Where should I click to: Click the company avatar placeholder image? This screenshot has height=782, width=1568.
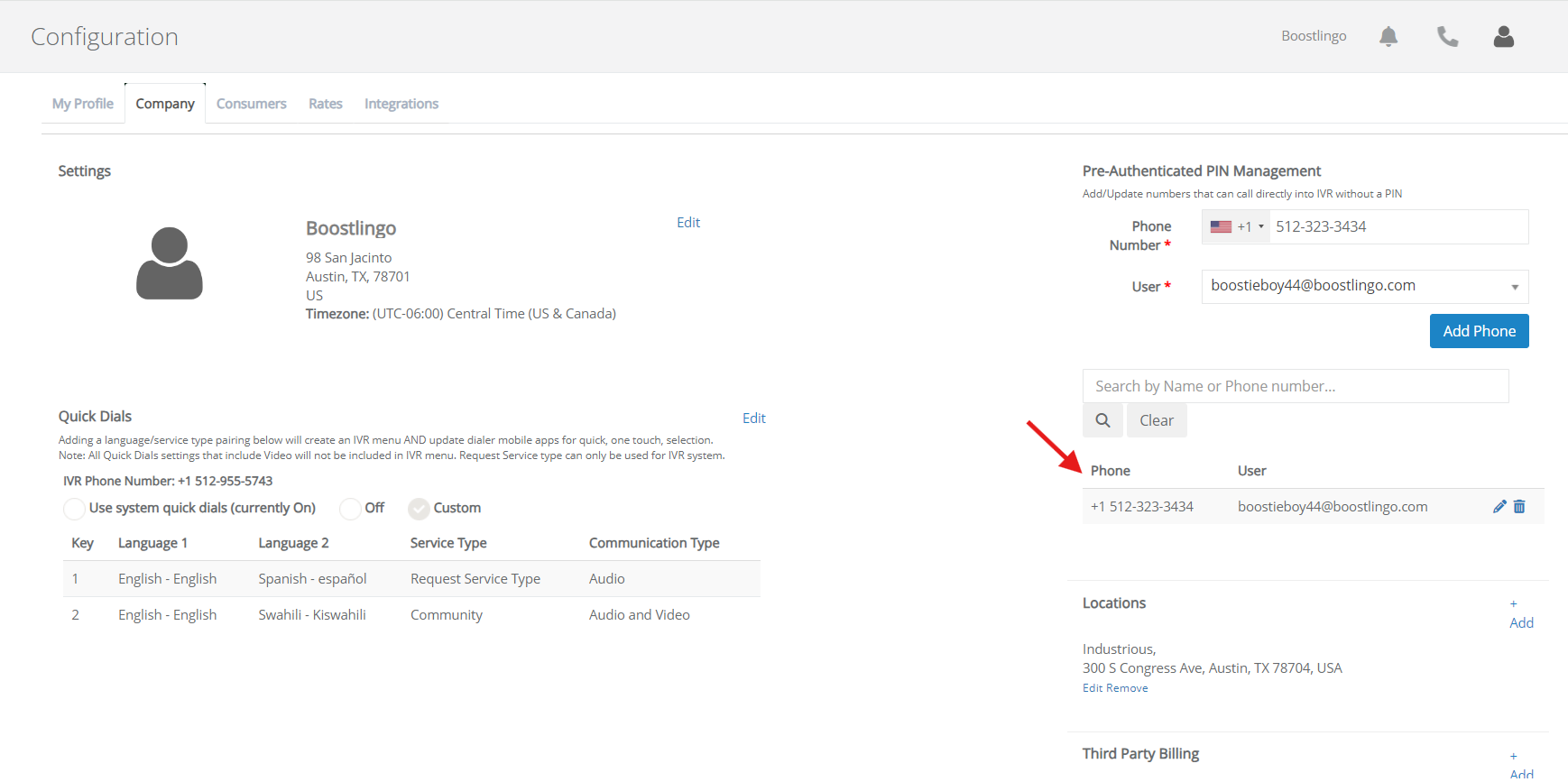(170, 262)
